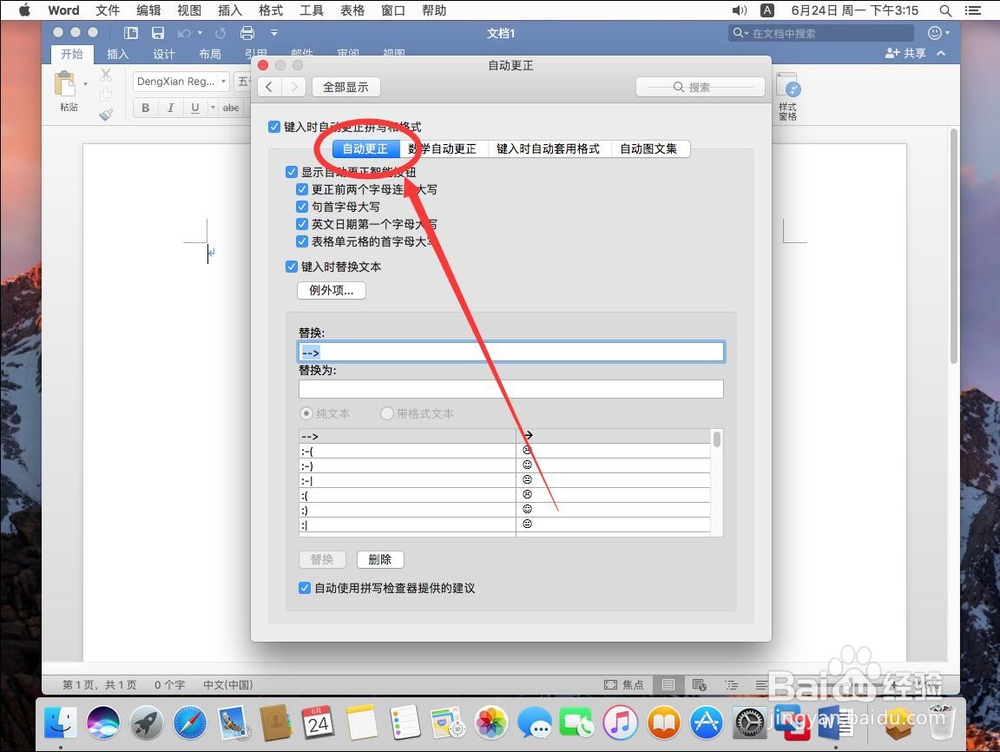The height and width of the screenshot is (752, 1000).
Task: Collapse the ribbon with chevron
Action: [941, 53]
